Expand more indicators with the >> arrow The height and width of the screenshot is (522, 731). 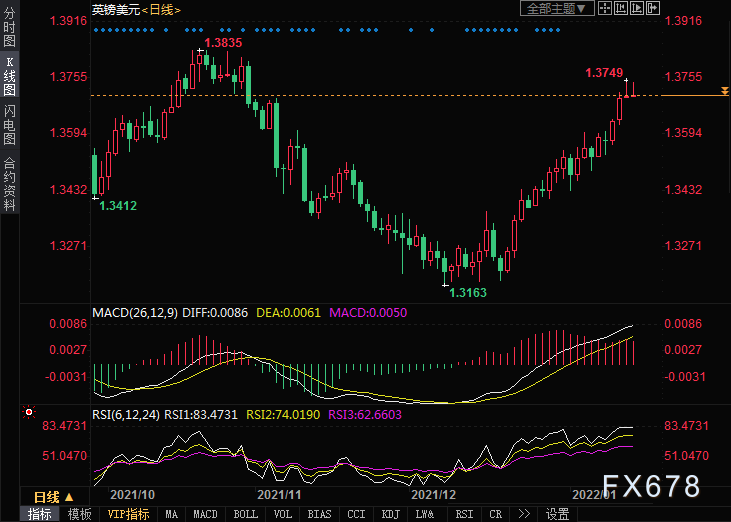click(x=523, y=514)
